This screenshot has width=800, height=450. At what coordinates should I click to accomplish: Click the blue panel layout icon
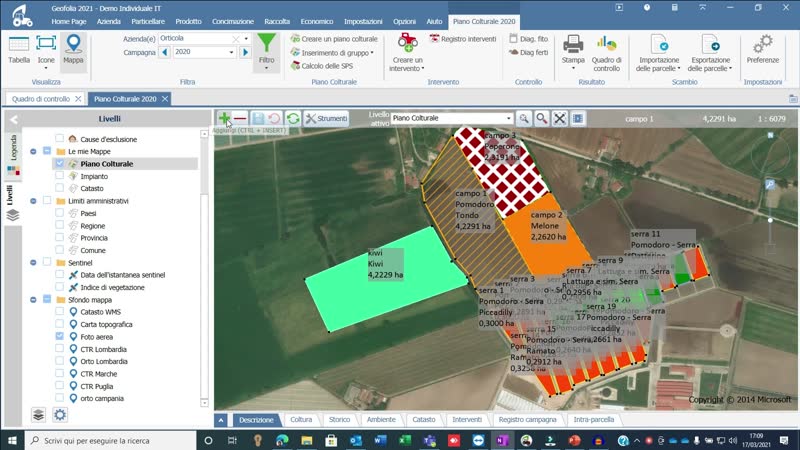click(x=578, y=118)
